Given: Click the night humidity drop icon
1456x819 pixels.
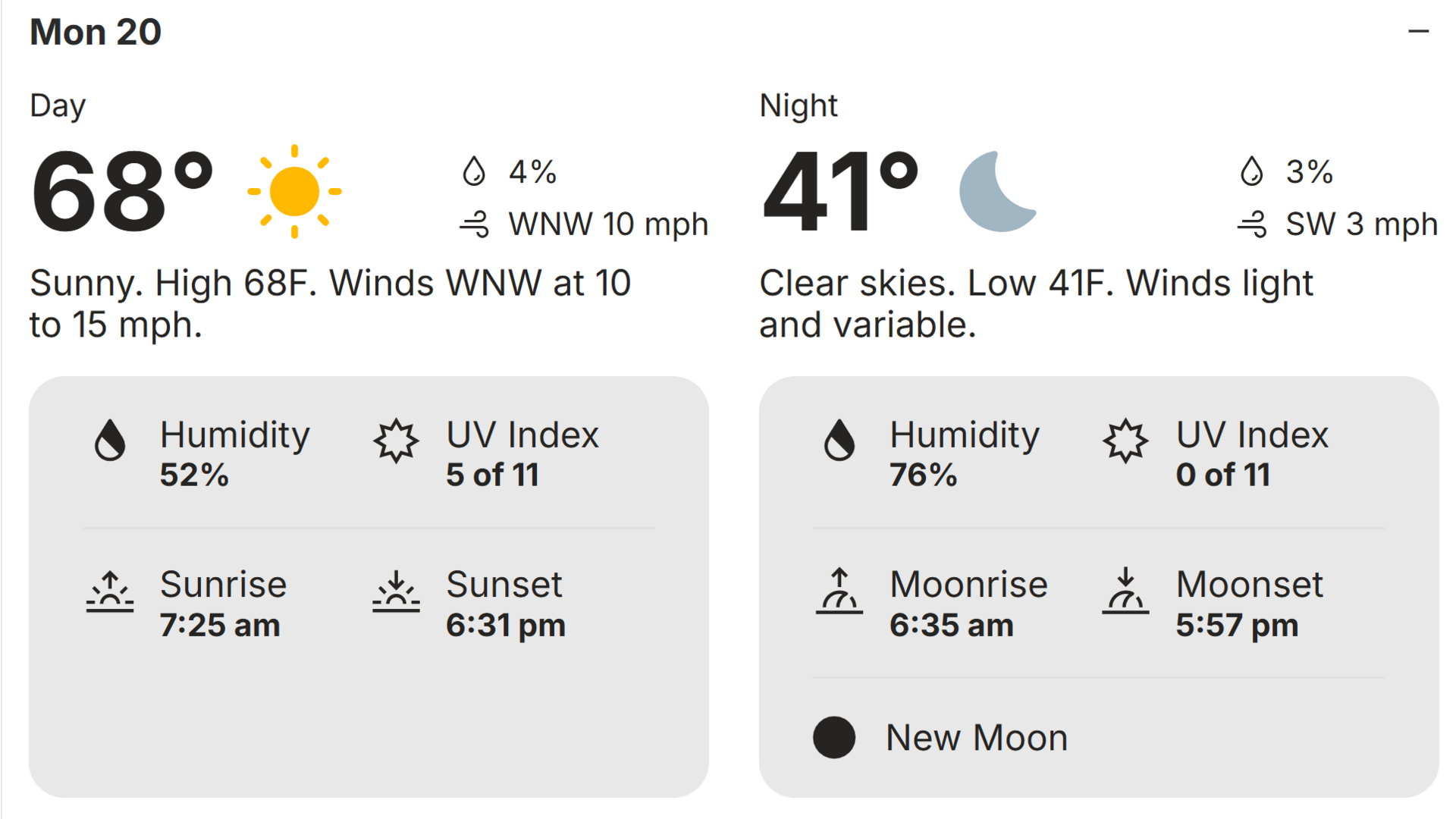Looking at the screenshot, I should 839,440.
